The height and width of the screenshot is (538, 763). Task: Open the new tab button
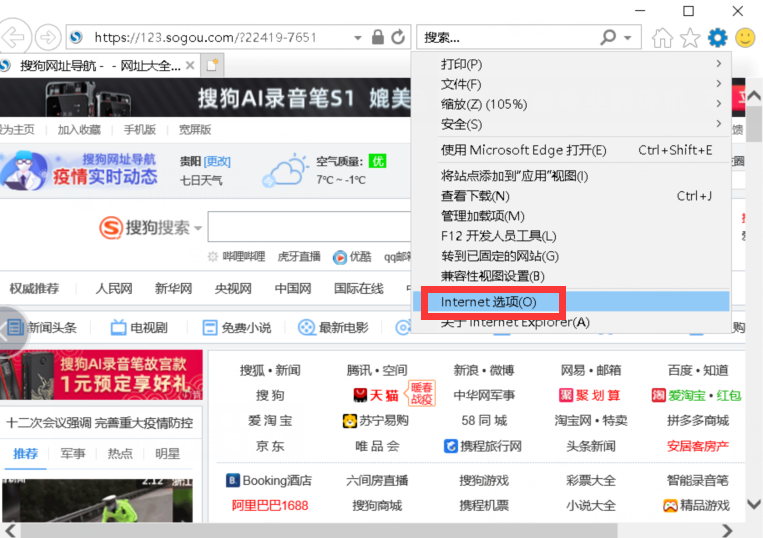(x=211, y=65)
